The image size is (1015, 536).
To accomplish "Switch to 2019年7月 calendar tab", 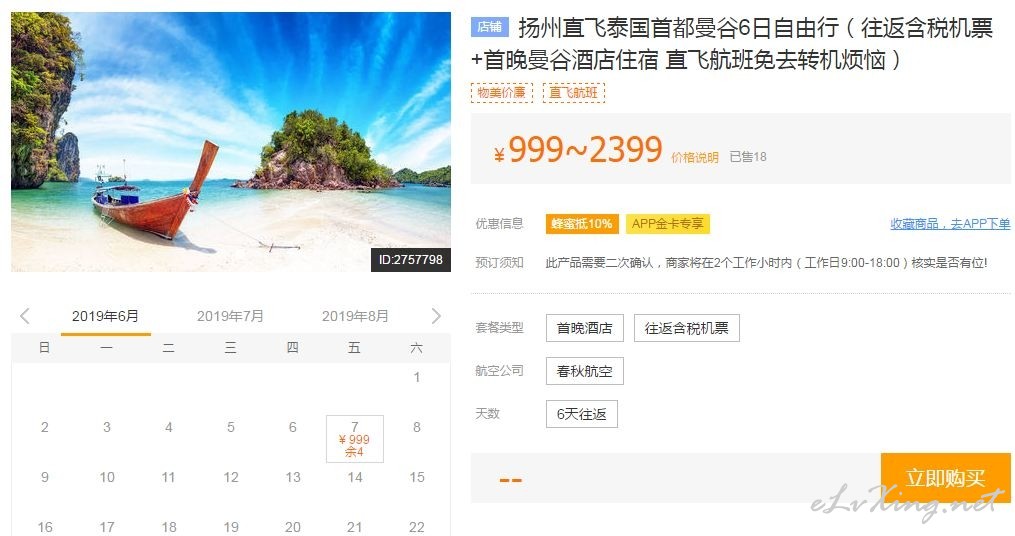I will 230,317.
